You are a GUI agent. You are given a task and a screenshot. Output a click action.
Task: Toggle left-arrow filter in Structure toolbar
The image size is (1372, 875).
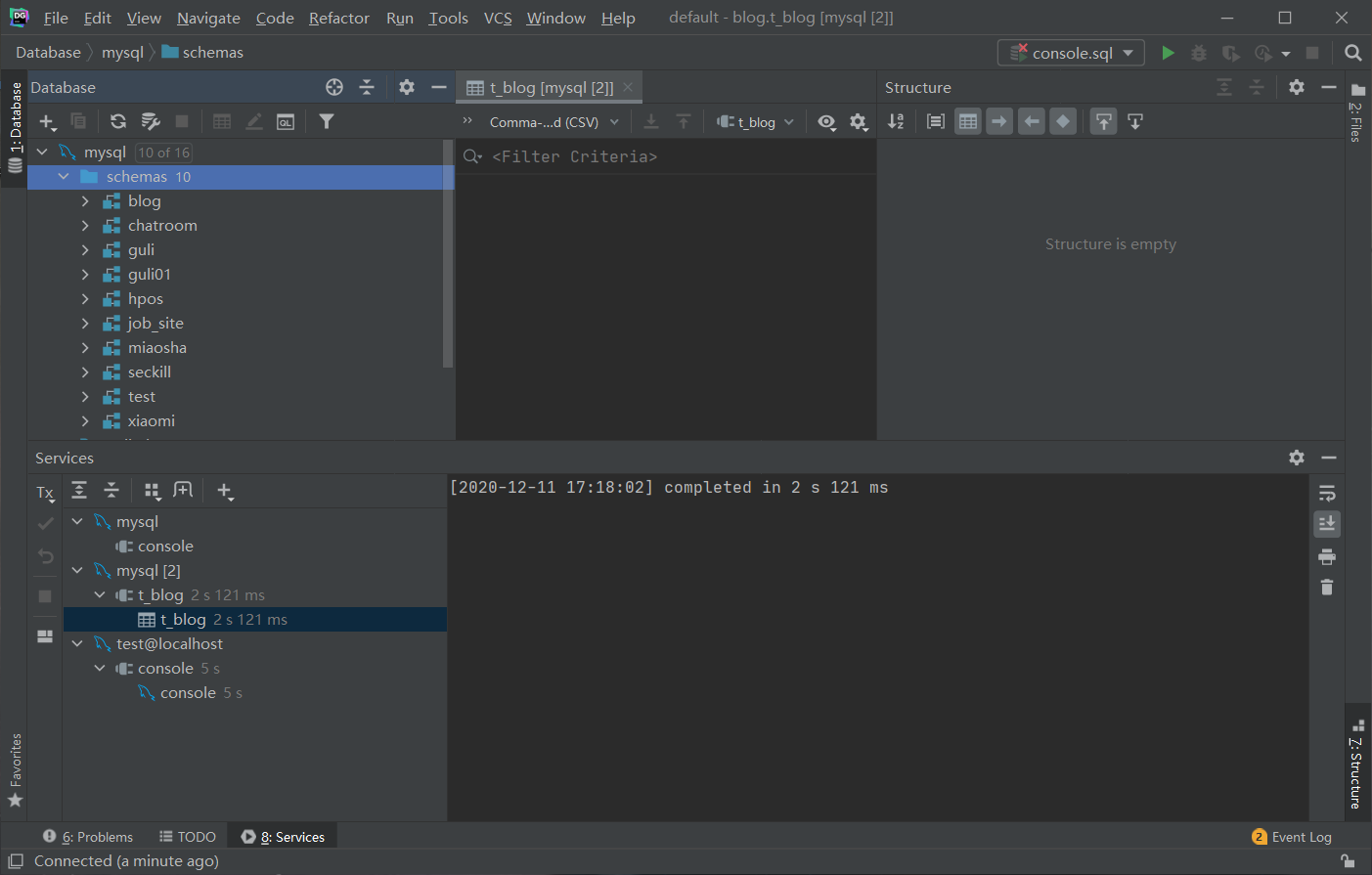click(1032, 121)
